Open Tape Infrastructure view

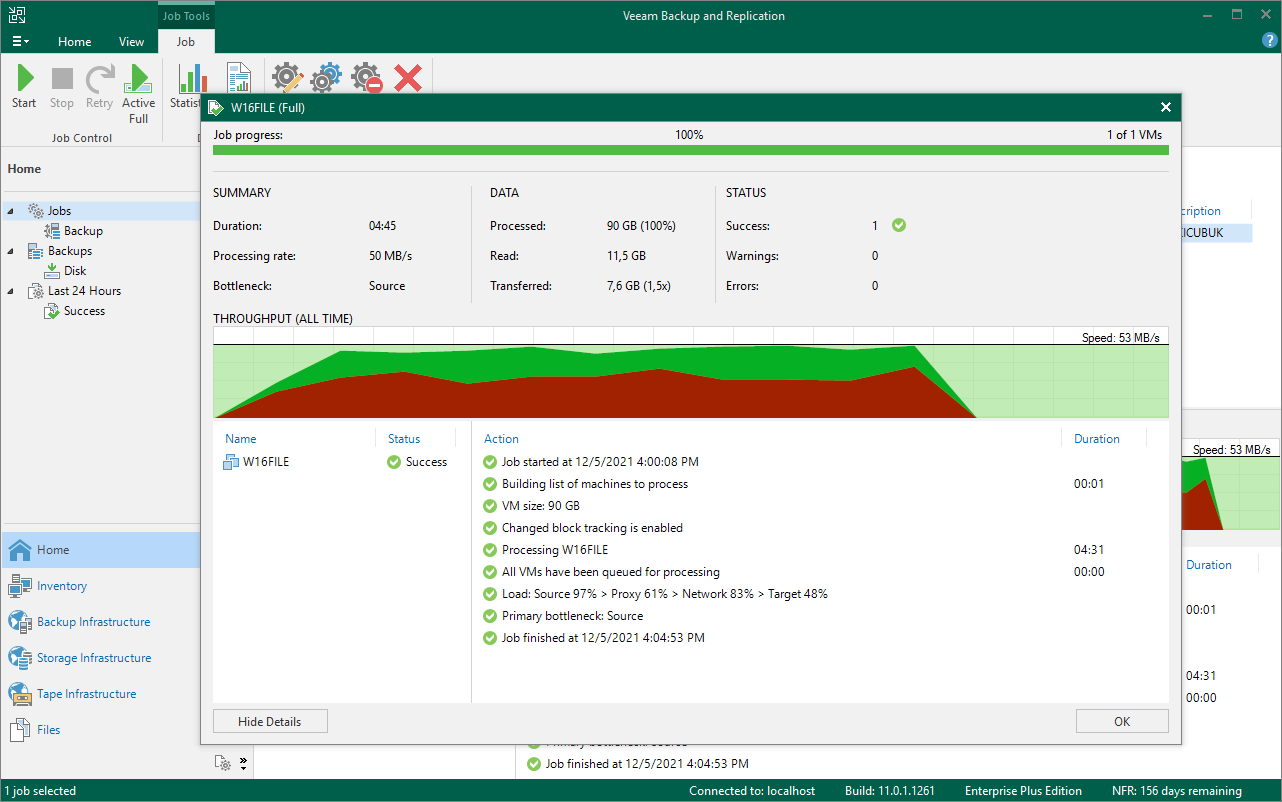86,694
